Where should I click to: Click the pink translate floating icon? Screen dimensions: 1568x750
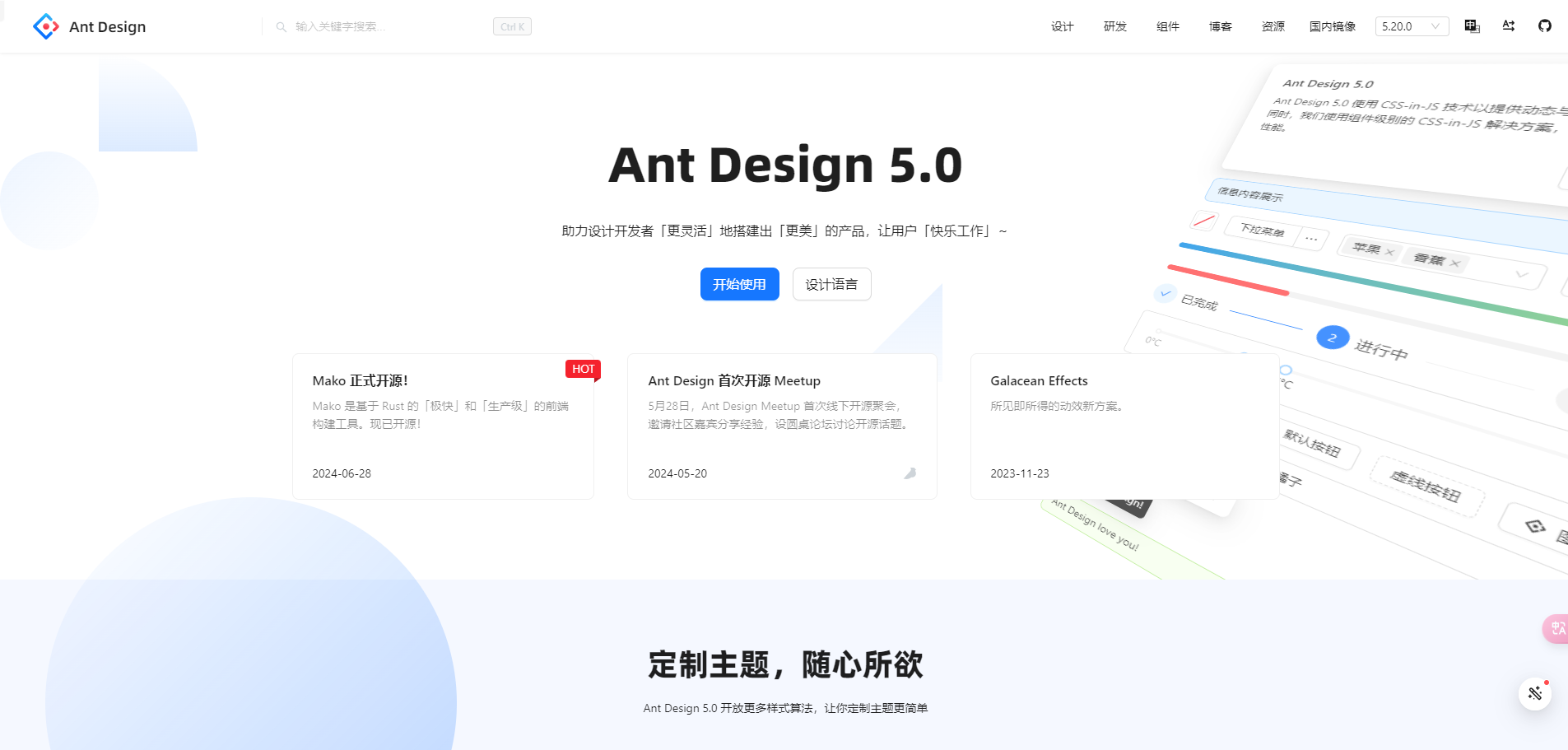pyautogui.click(x=1555, y=629)
